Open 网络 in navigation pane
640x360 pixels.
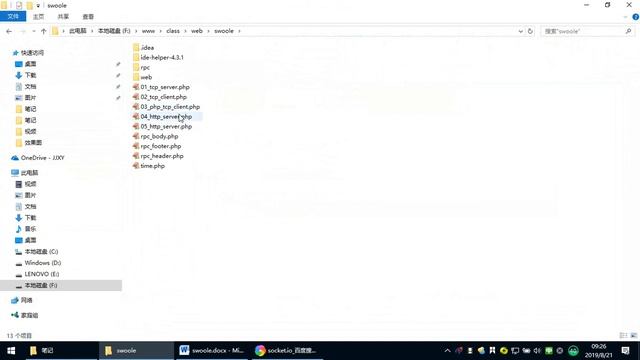click(x=22, y=300)
